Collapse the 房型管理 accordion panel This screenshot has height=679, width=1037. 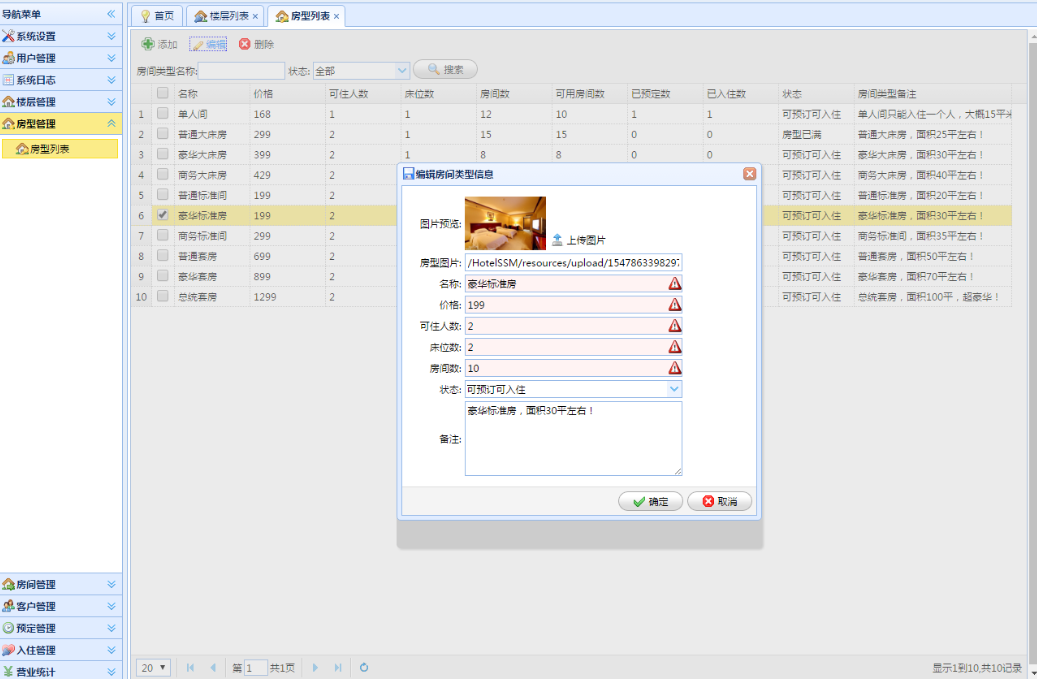click(61, 124)
